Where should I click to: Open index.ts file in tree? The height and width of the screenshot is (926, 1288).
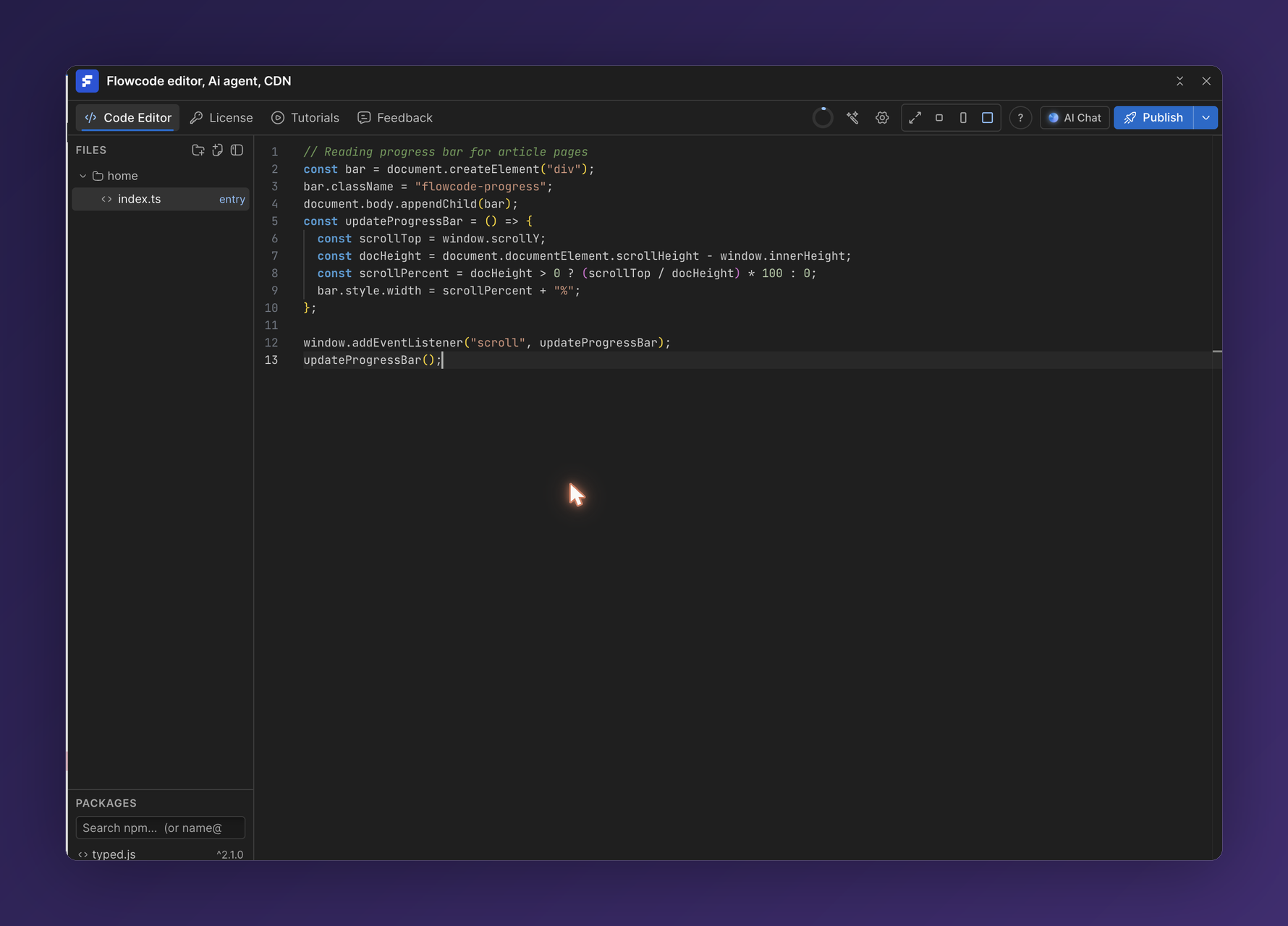161,199
